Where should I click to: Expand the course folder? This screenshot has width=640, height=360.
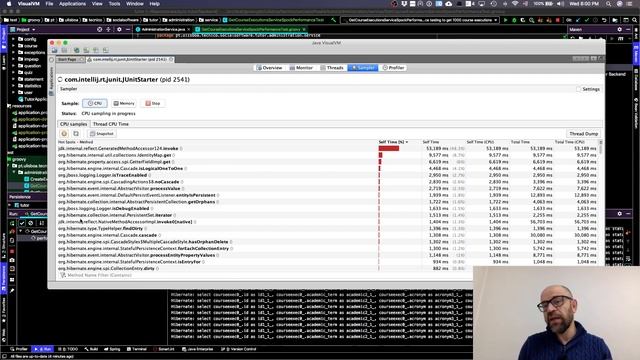click(x=13, y=46)
